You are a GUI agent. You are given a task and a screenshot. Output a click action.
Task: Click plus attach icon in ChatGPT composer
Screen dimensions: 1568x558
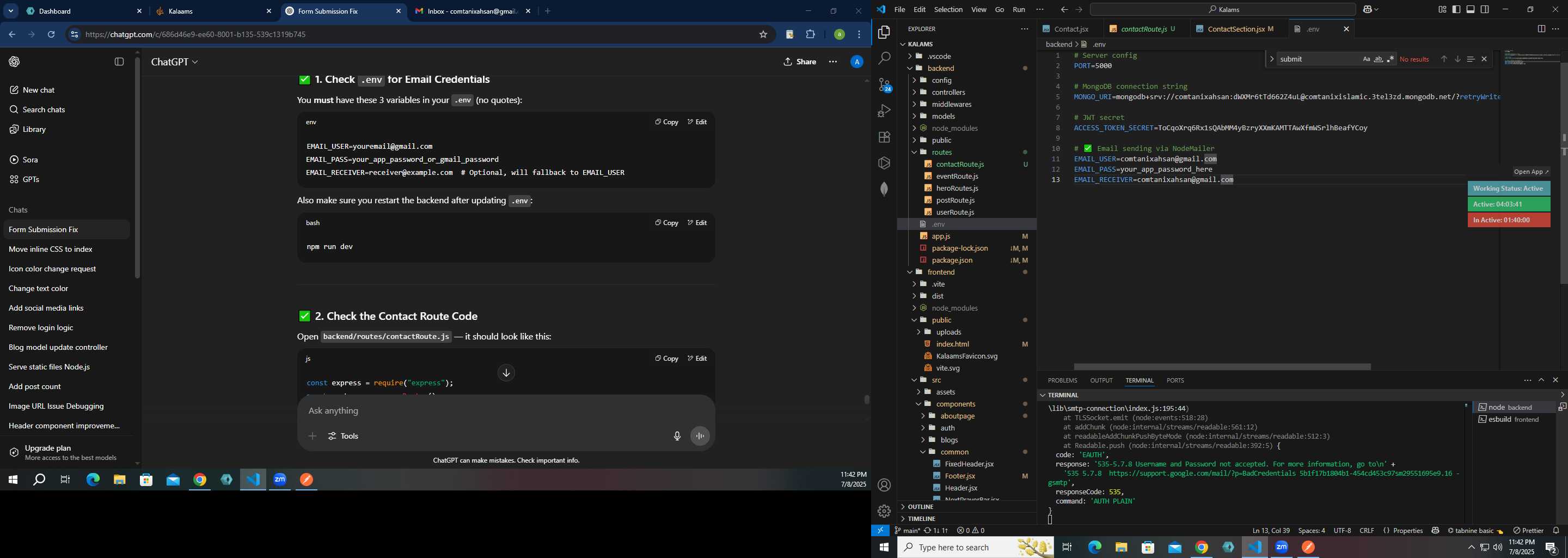(313, 436)
